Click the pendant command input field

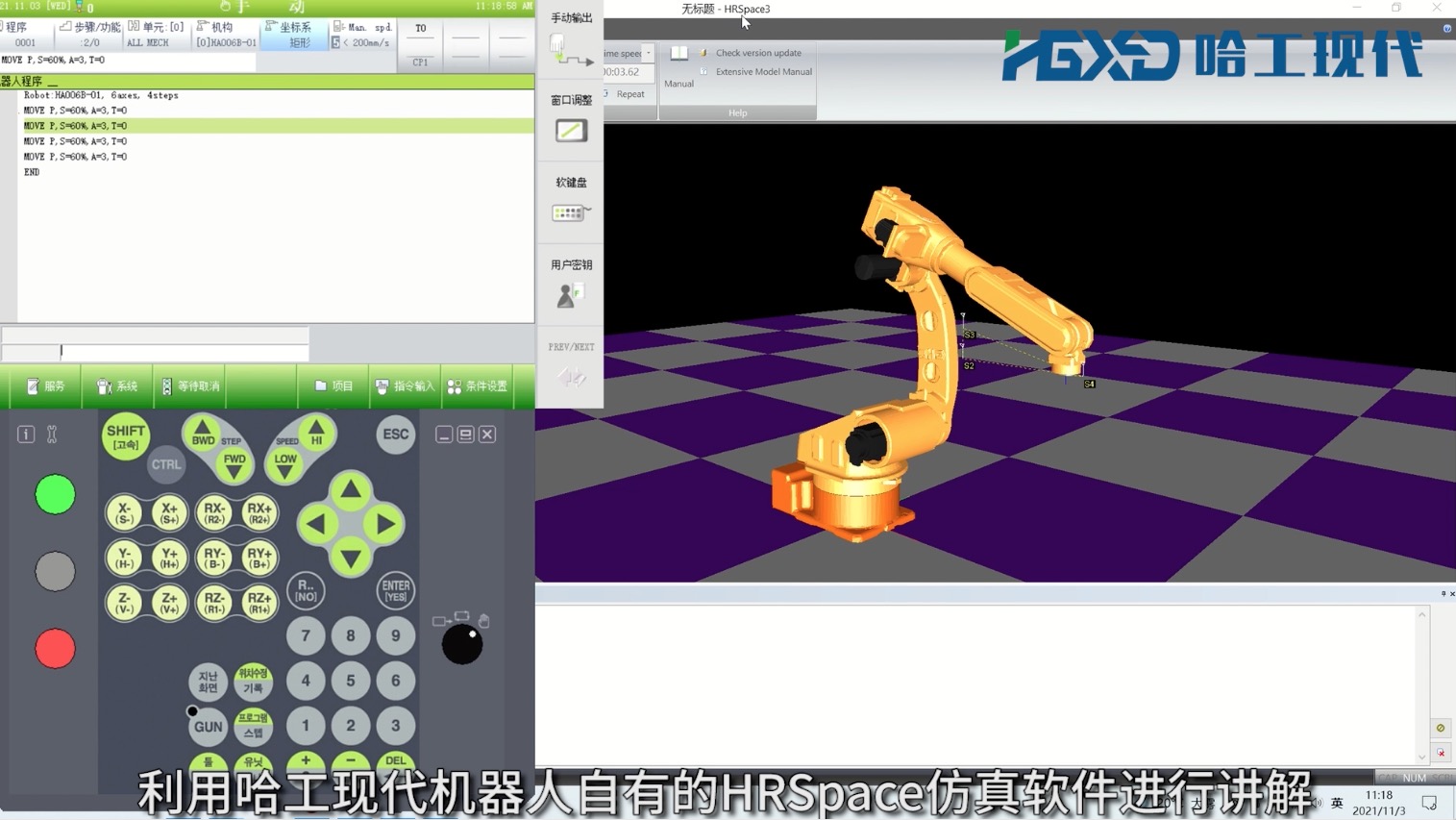pos(185,353)
